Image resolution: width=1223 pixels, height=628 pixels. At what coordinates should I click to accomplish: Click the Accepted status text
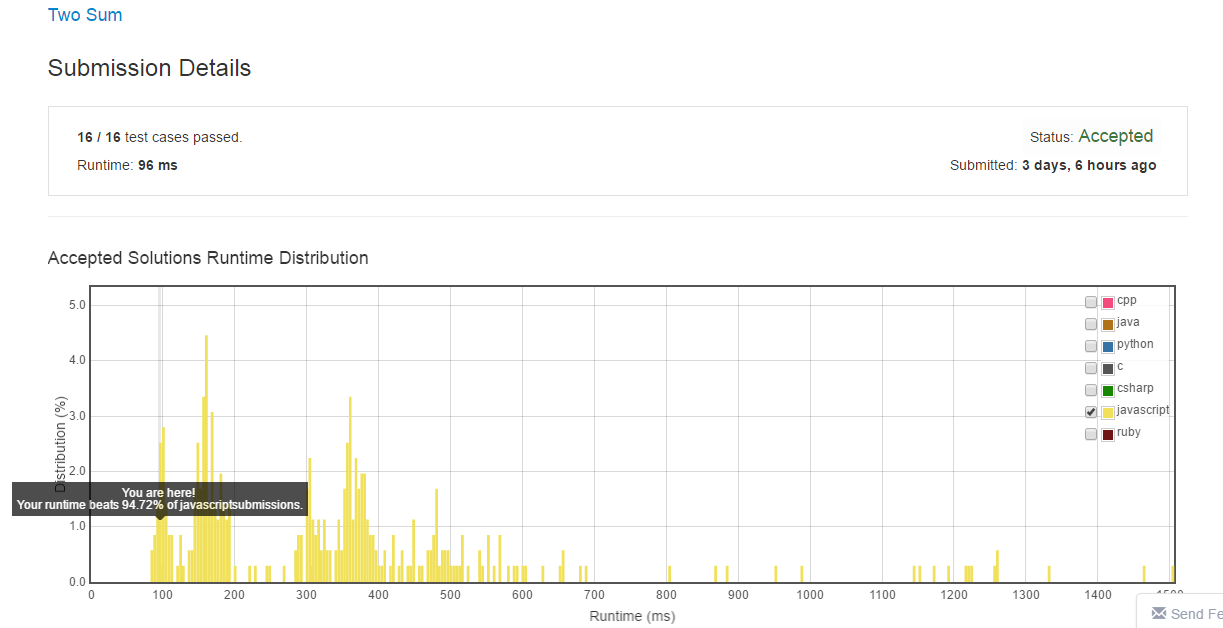coord(1115,136)
